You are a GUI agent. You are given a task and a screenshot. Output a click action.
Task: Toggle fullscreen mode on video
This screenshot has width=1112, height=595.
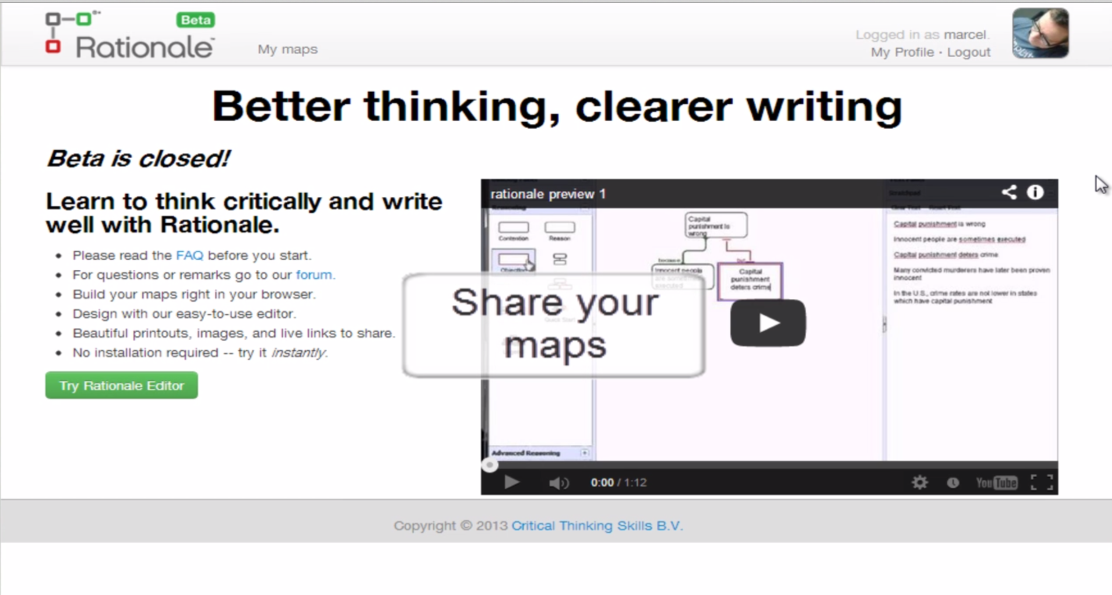click(x=1041, y=483)
